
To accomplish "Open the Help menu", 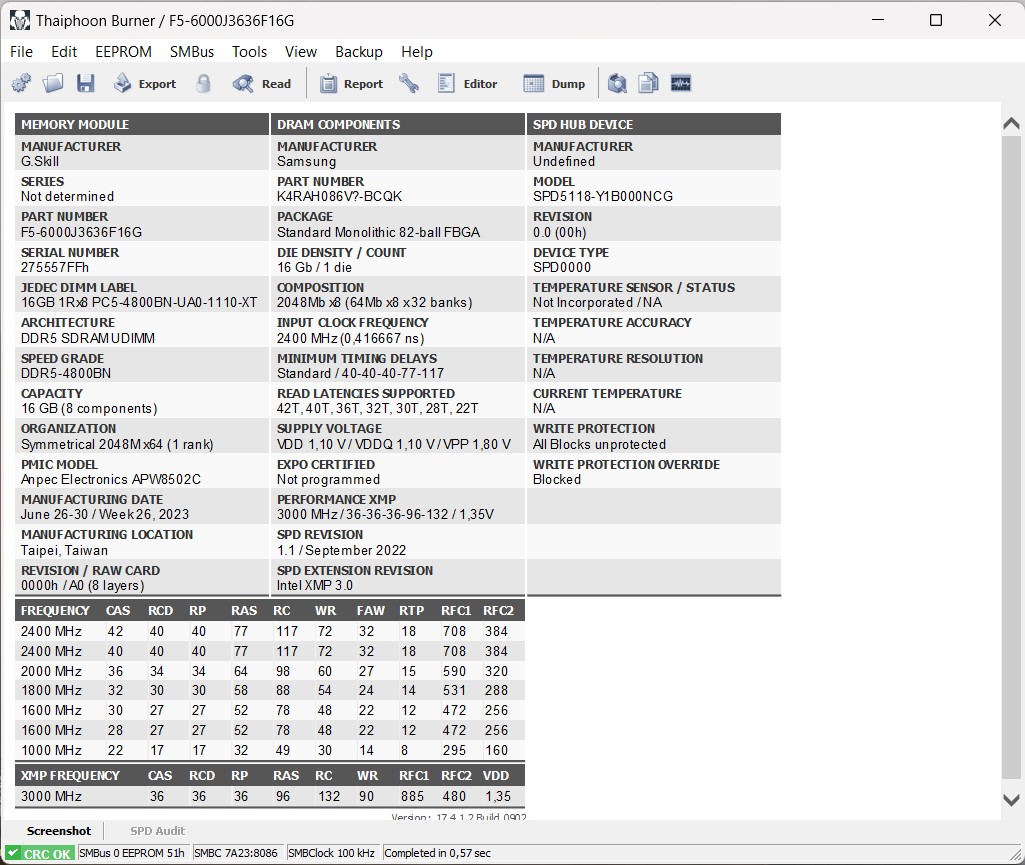I will (417, 52).
